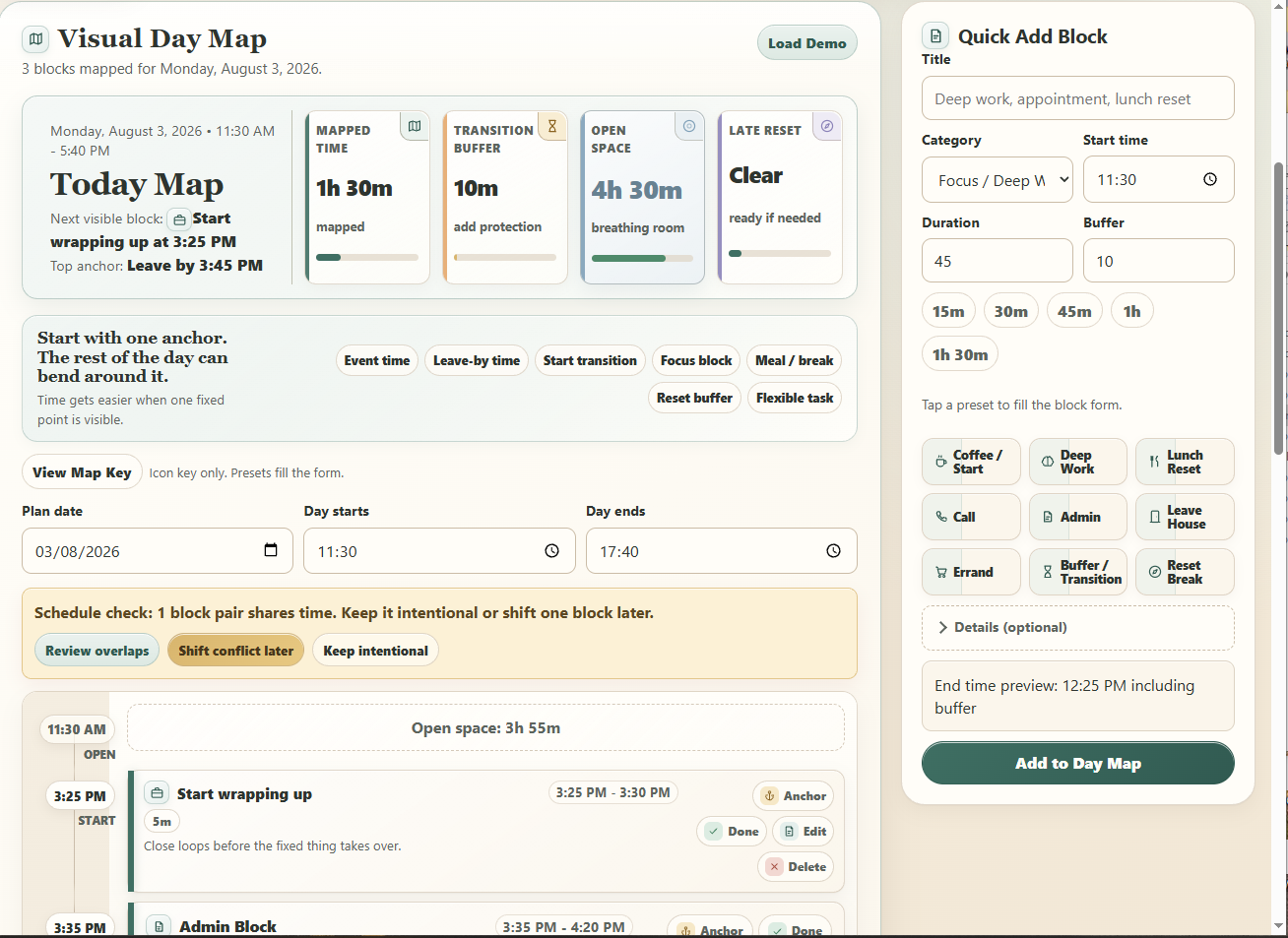Select the Deep Work preset

coord(1078,462)
